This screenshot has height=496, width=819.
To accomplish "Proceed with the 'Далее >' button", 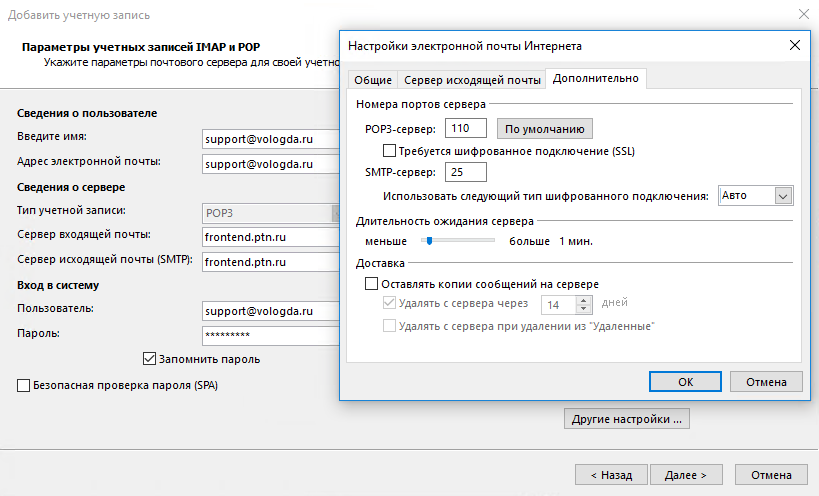I will coord(687,475).
